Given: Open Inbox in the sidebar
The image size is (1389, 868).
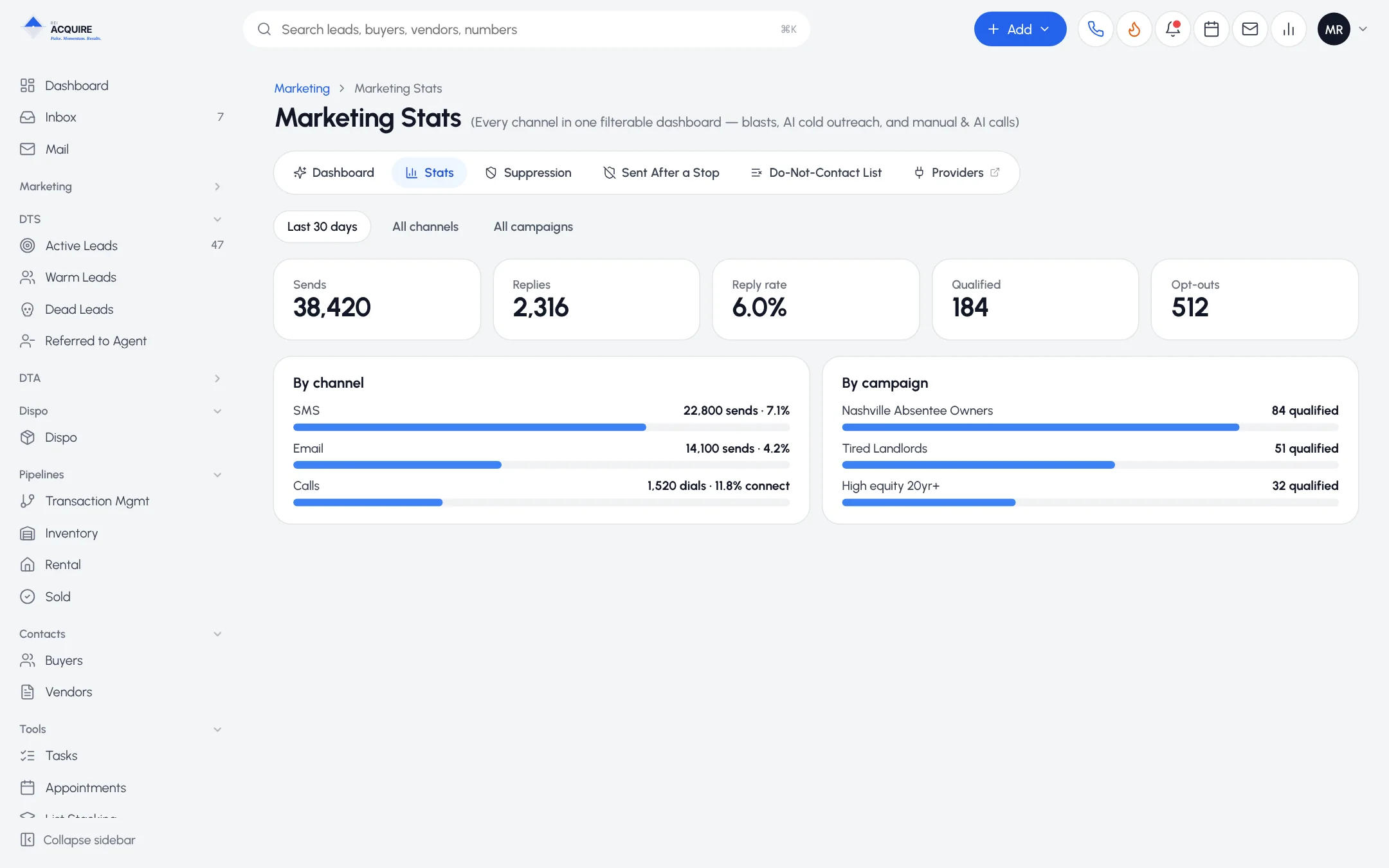Looking at the screenshot, I should point(122,117).
